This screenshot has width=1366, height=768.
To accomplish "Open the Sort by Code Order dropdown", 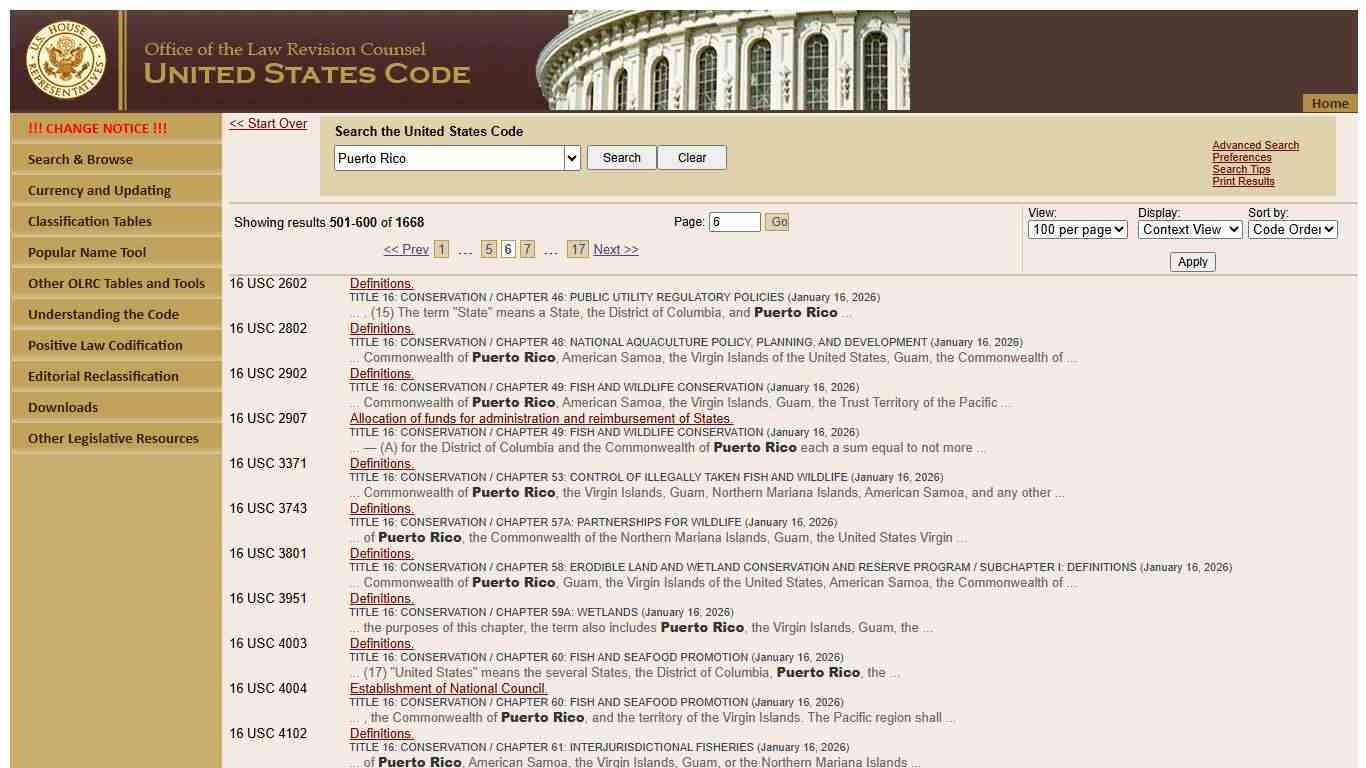I will [x=1292, y=230].
